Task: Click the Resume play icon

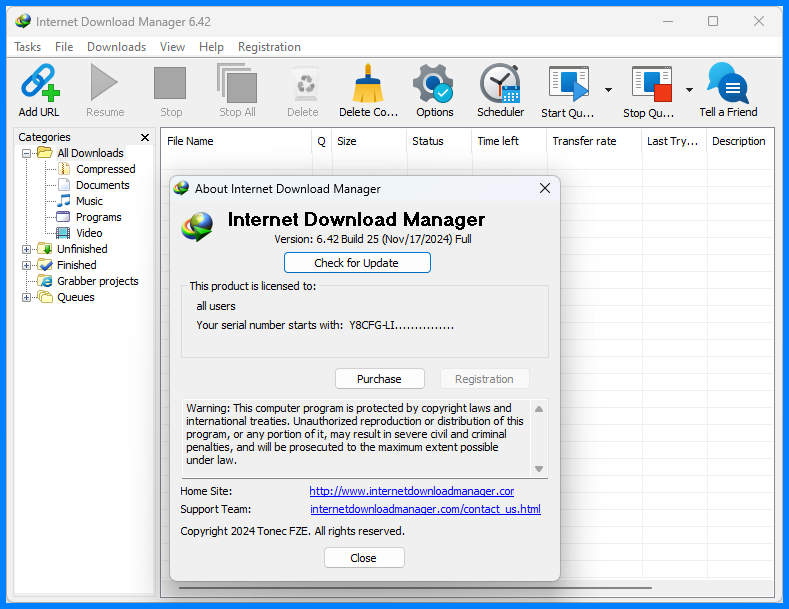Action: 104,82
